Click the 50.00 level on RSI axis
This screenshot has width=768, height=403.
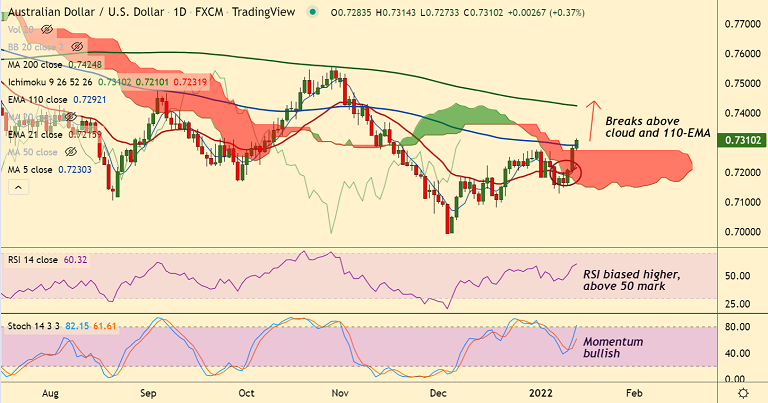click(738, 276)
